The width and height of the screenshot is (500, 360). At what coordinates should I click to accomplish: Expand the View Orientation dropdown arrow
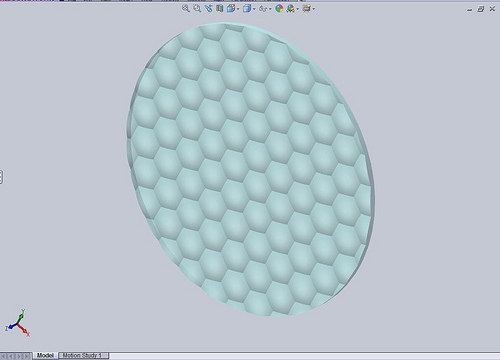click(x=238, y=9)
